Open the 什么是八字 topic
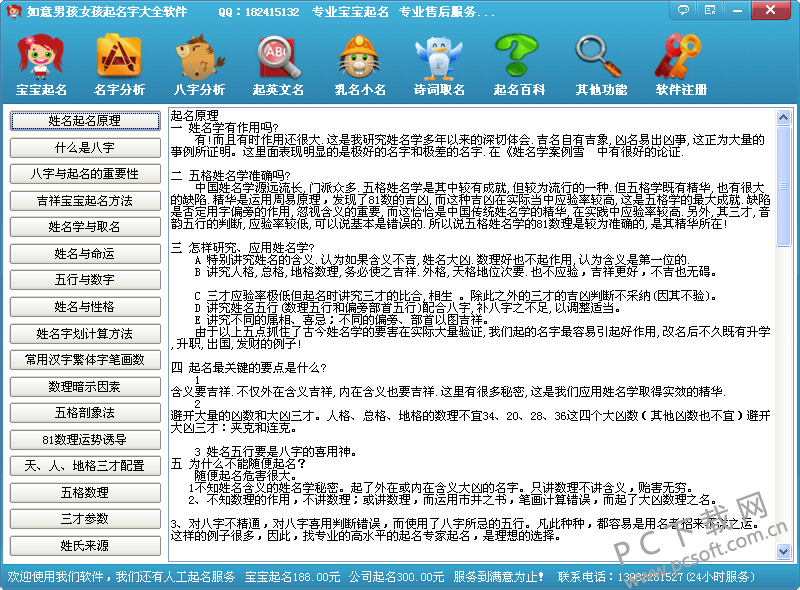 coord(85,148)
